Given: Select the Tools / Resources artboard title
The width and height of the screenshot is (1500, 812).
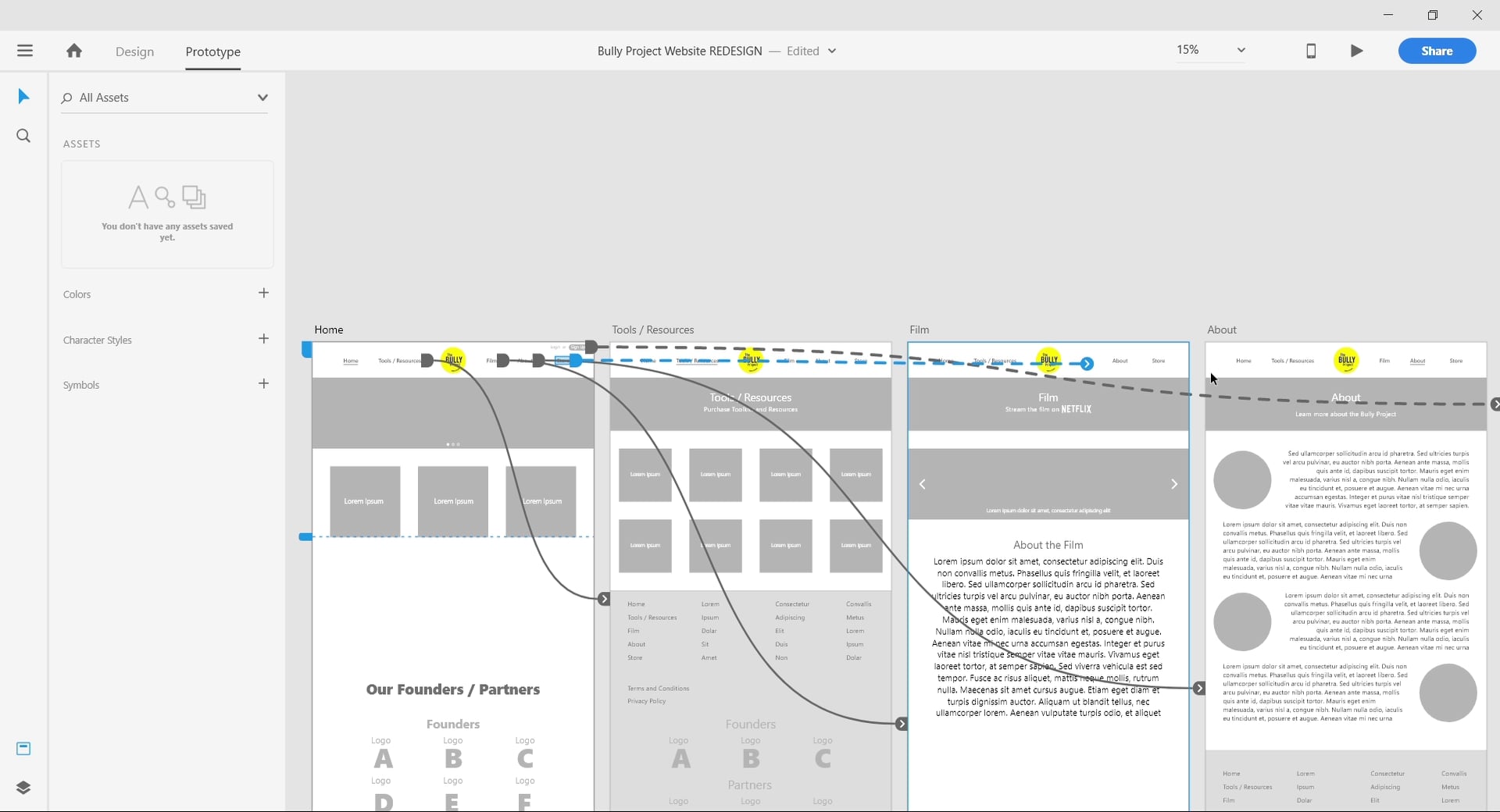Looking at the screenshot, I should click(x=653, y=329).
